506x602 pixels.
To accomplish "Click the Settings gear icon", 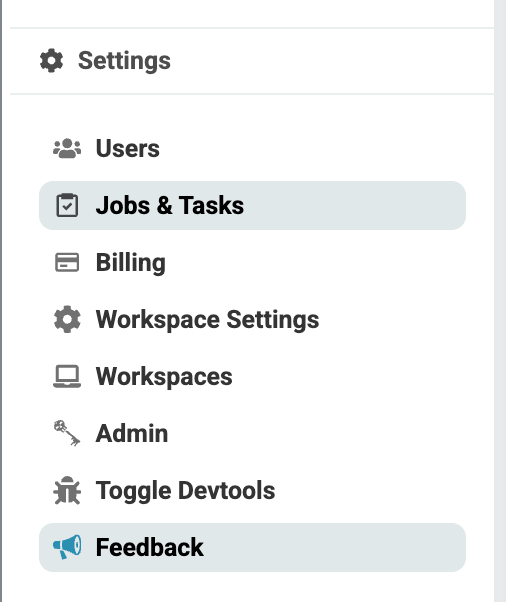I will 51,60.
